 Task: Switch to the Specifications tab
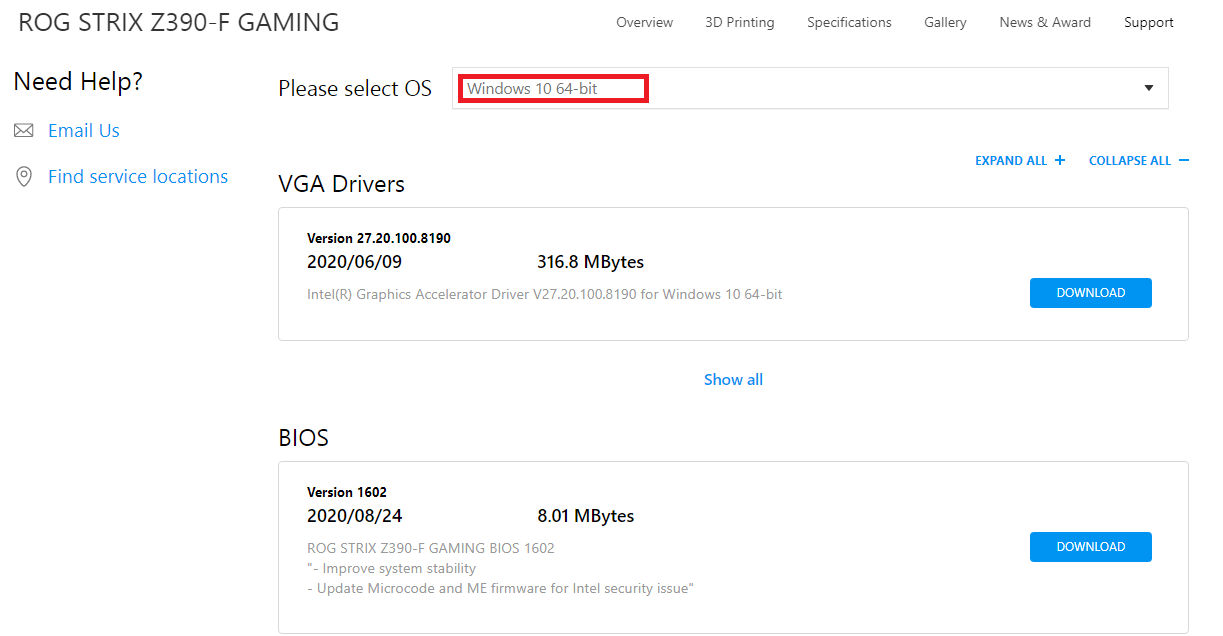click(x=849, y=22)
